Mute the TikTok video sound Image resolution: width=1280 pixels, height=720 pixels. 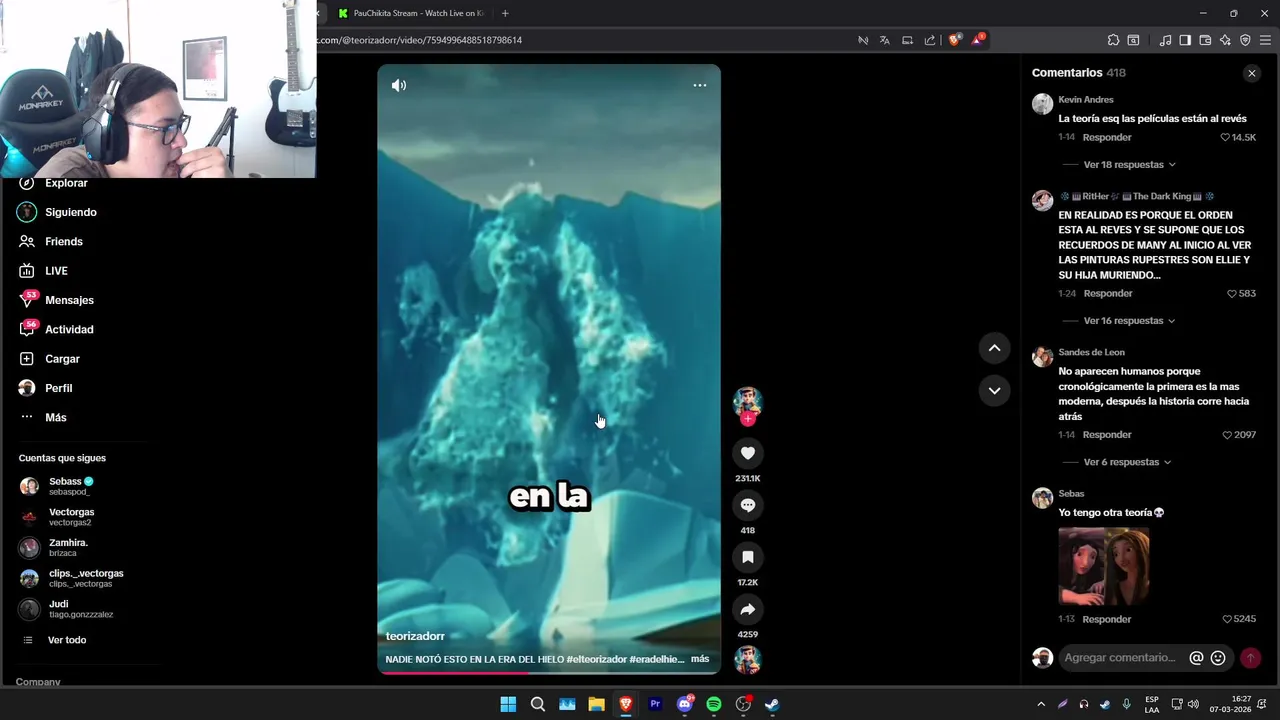[399, 85]
